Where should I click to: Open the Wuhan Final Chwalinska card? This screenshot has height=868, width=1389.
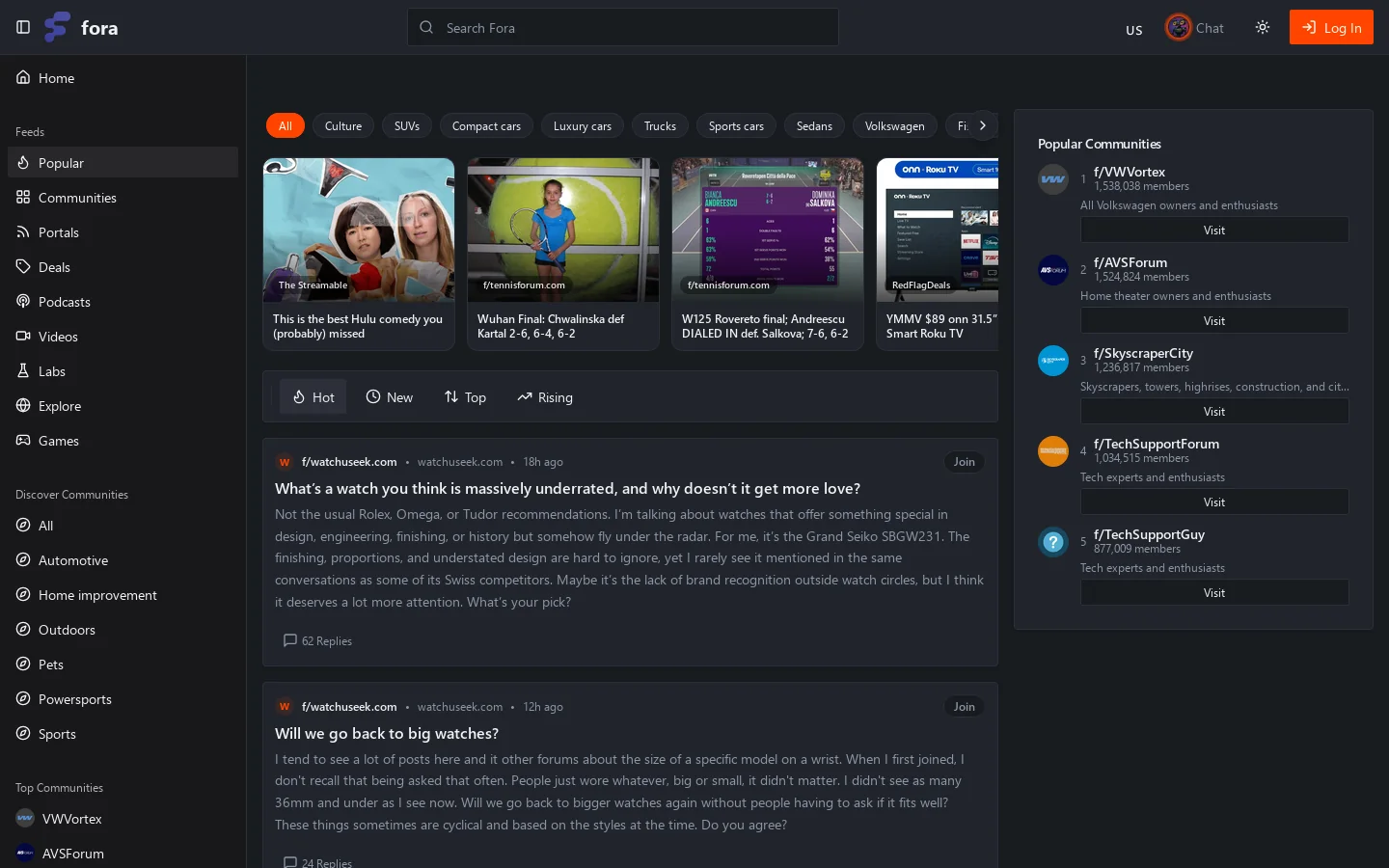563,254
